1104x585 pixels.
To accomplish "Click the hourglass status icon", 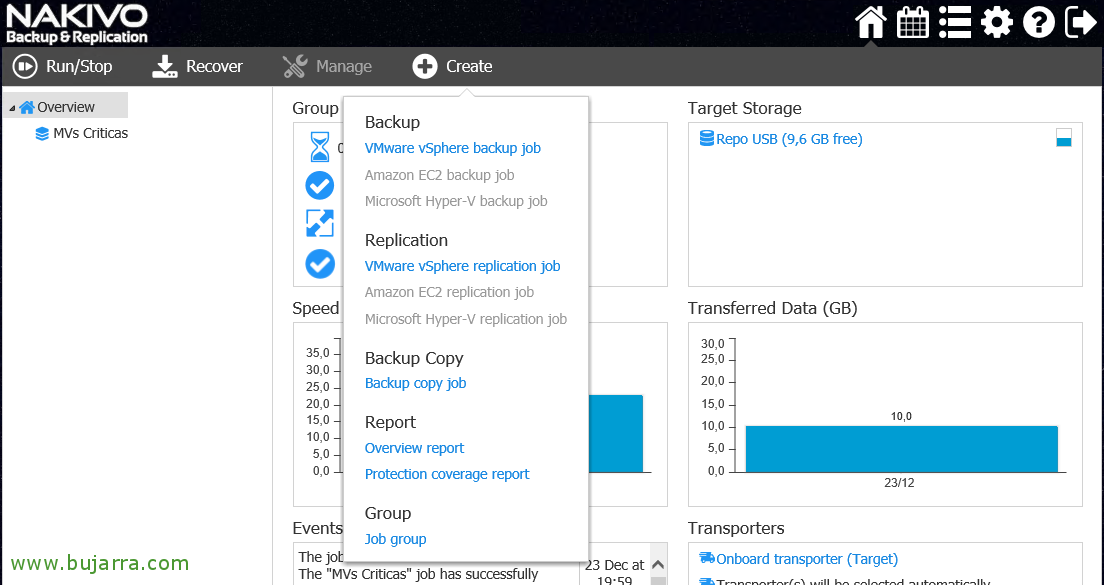I will coord(320,146).
